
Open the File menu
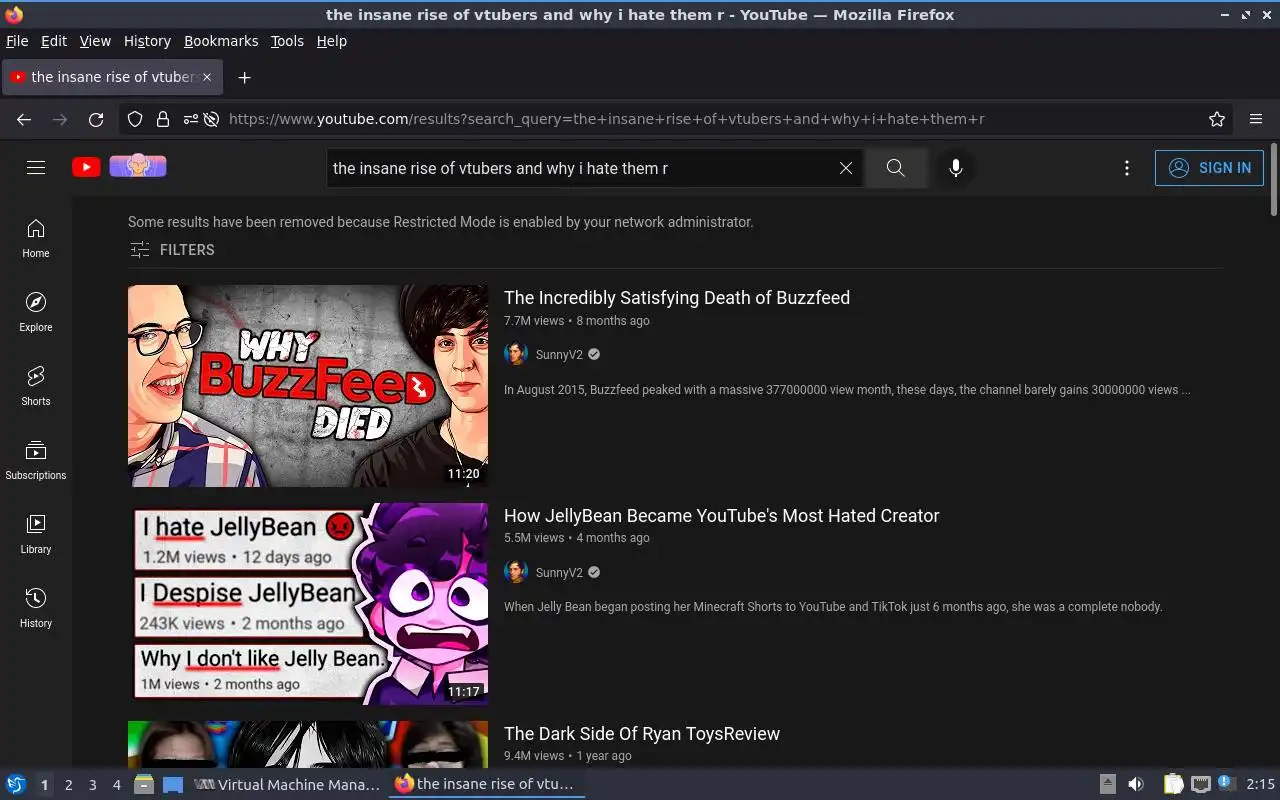click(17, 41)
